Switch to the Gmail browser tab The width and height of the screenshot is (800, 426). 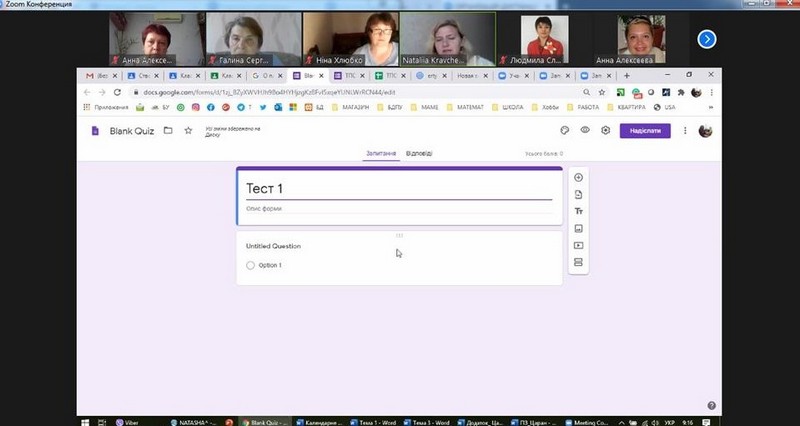[x=101, y=76]
